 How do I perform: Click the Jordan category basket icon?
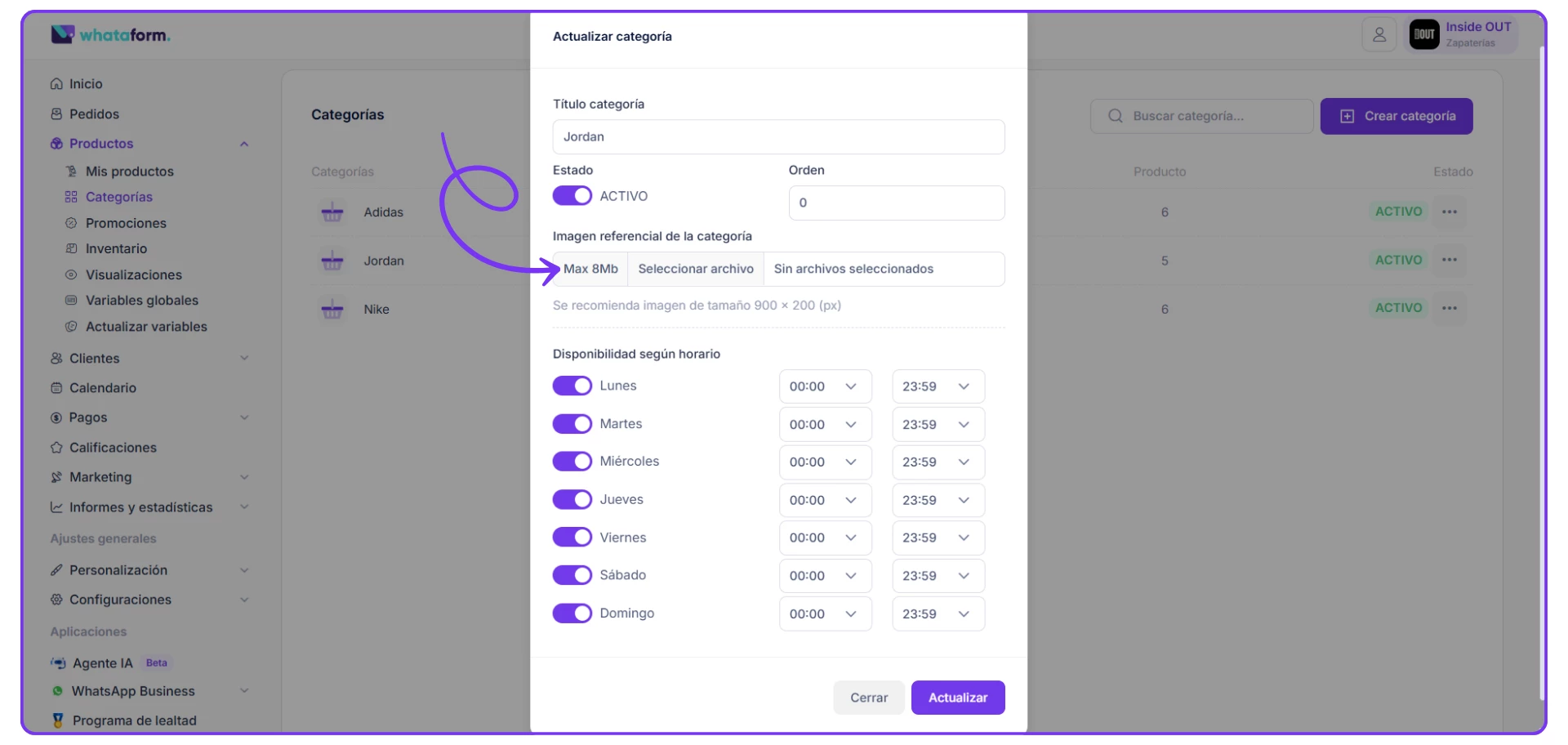332,261
